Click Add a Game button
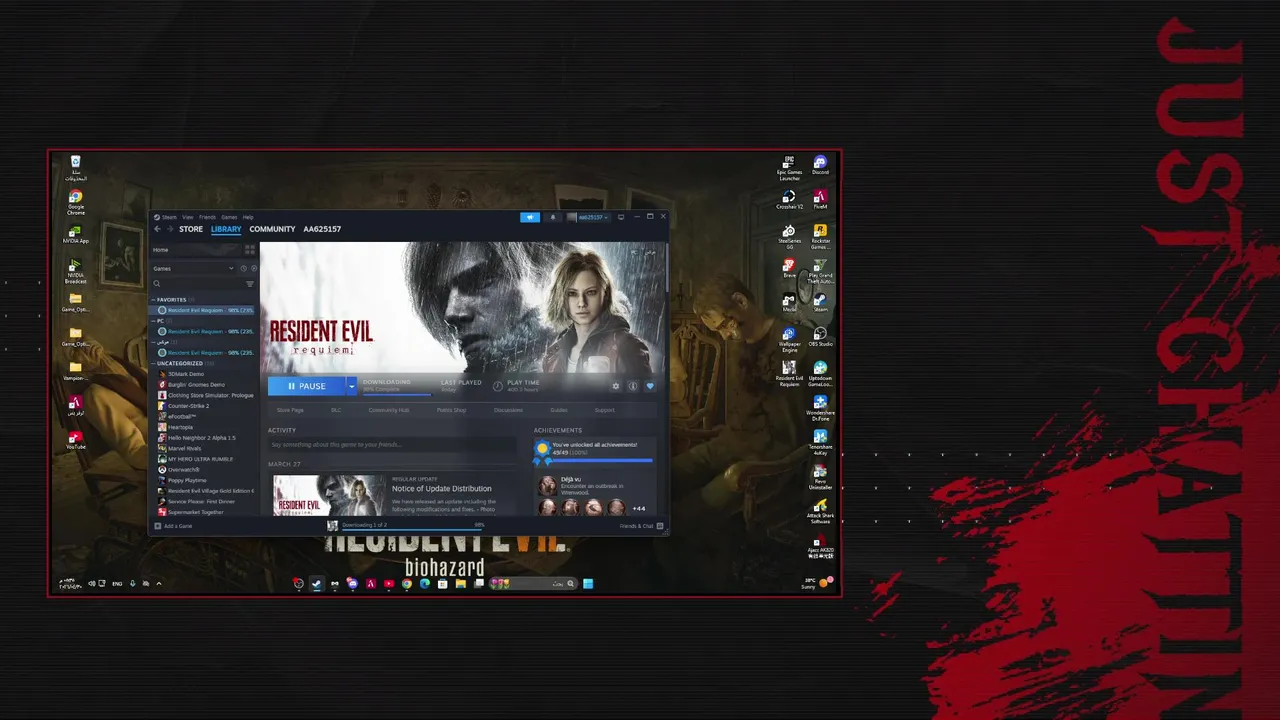 coord(173,526)
